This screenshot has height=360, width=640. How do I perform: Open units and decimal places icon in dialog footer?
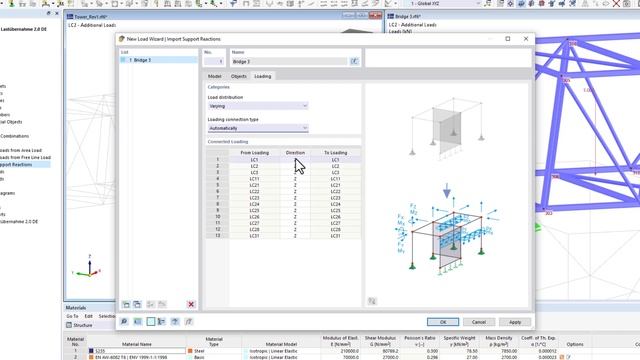[138, 322]
